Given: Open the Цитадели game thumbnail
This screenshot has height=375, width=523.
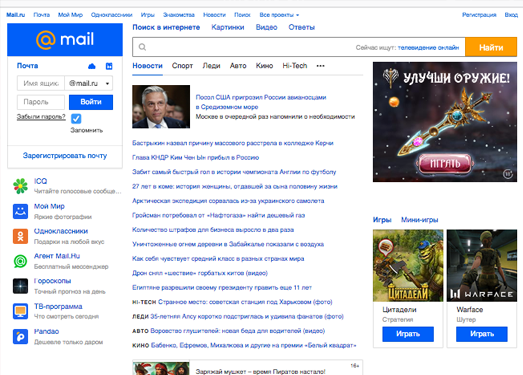Looking at the screenshot, I should 408,266.
